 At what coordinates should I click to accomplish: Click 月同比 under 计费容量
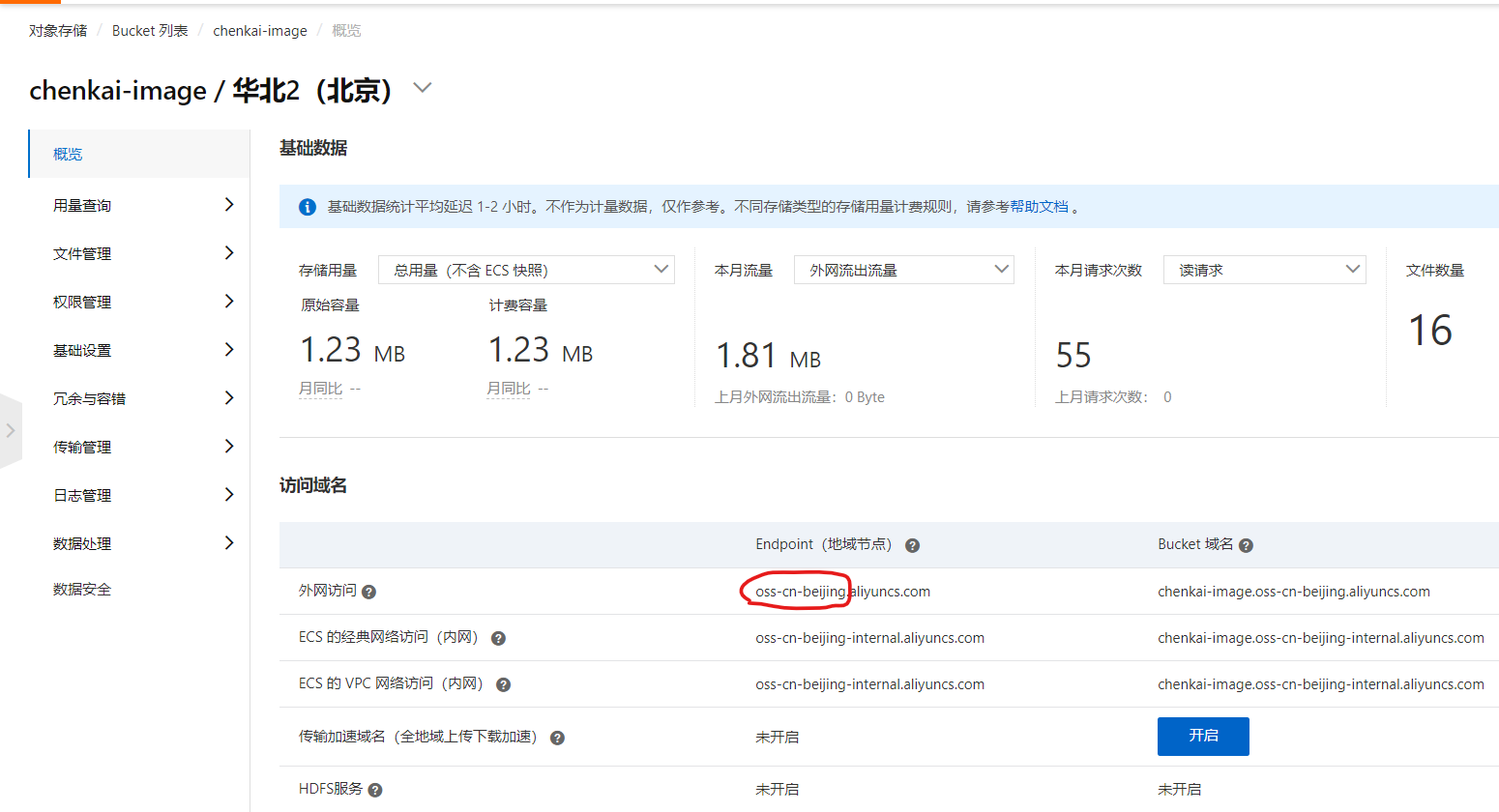point(509,389)
